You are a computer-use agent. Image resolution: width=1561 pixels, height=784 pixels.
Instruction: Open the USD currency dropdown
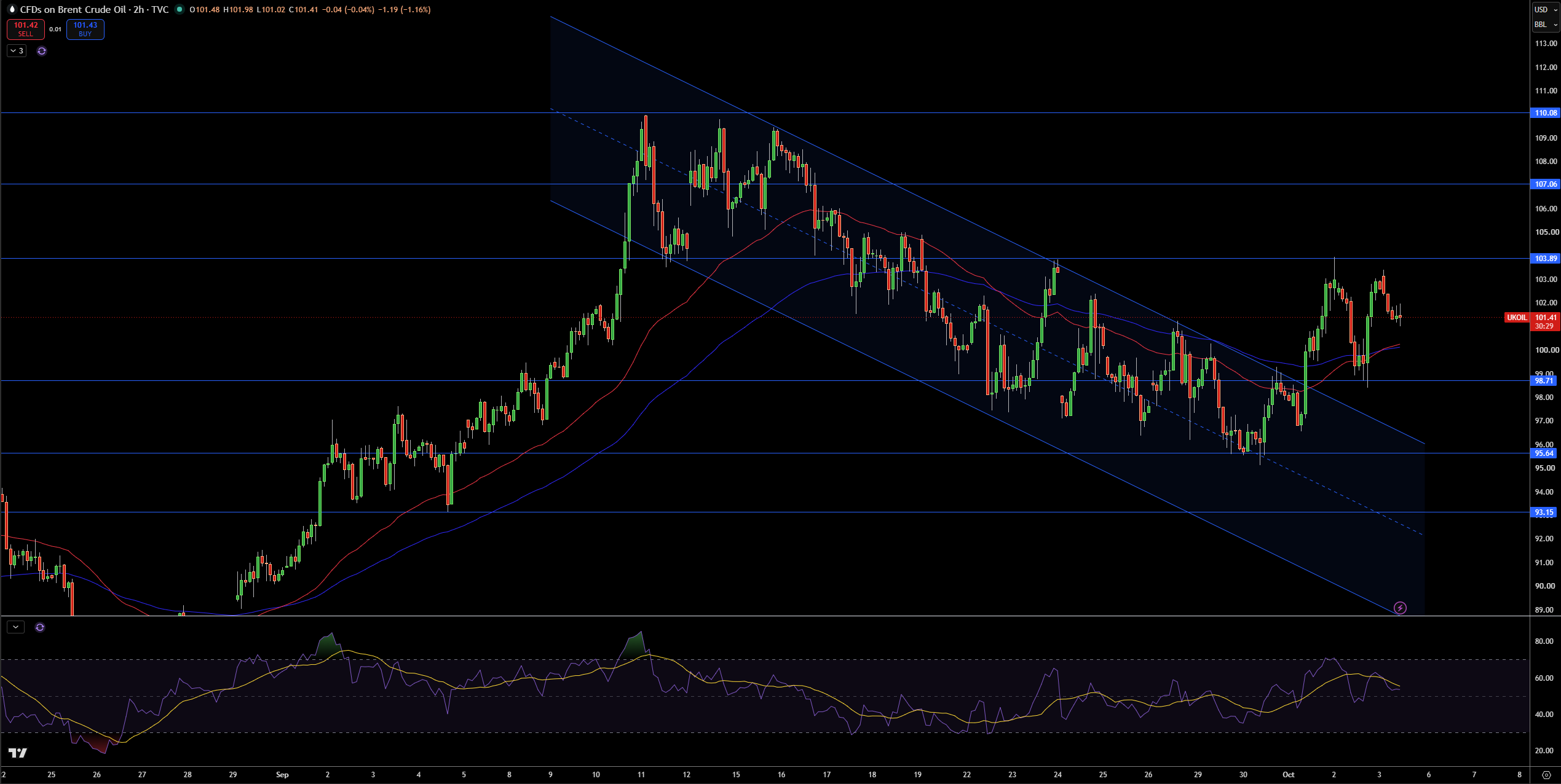(1546, 9)
